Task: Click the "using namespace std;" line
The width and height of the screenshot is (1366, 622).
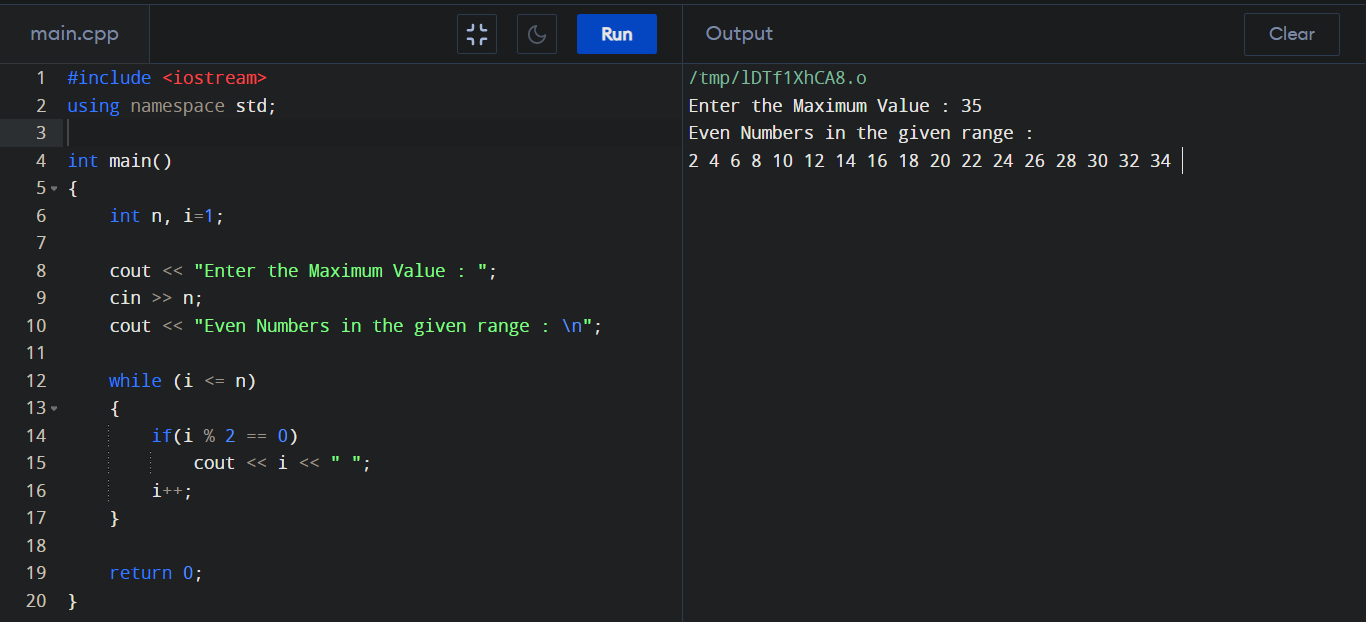Action: click(x=171, y=106)
